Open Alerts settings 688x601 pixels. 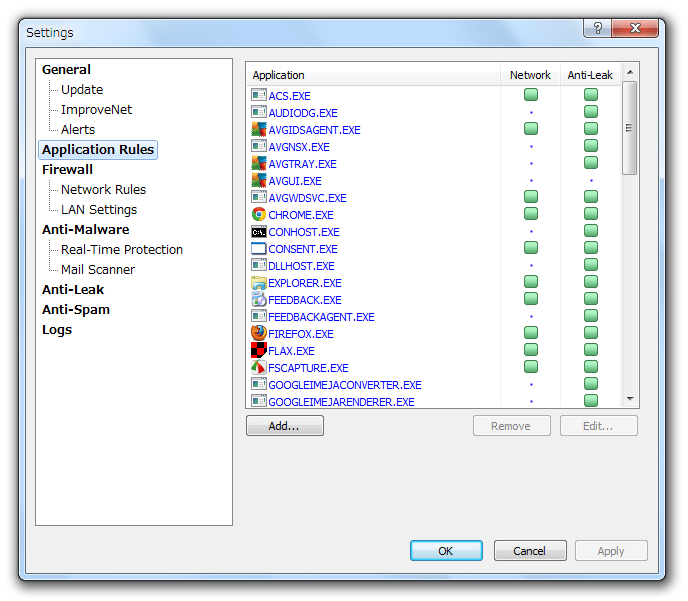click(x=78, y=129)
